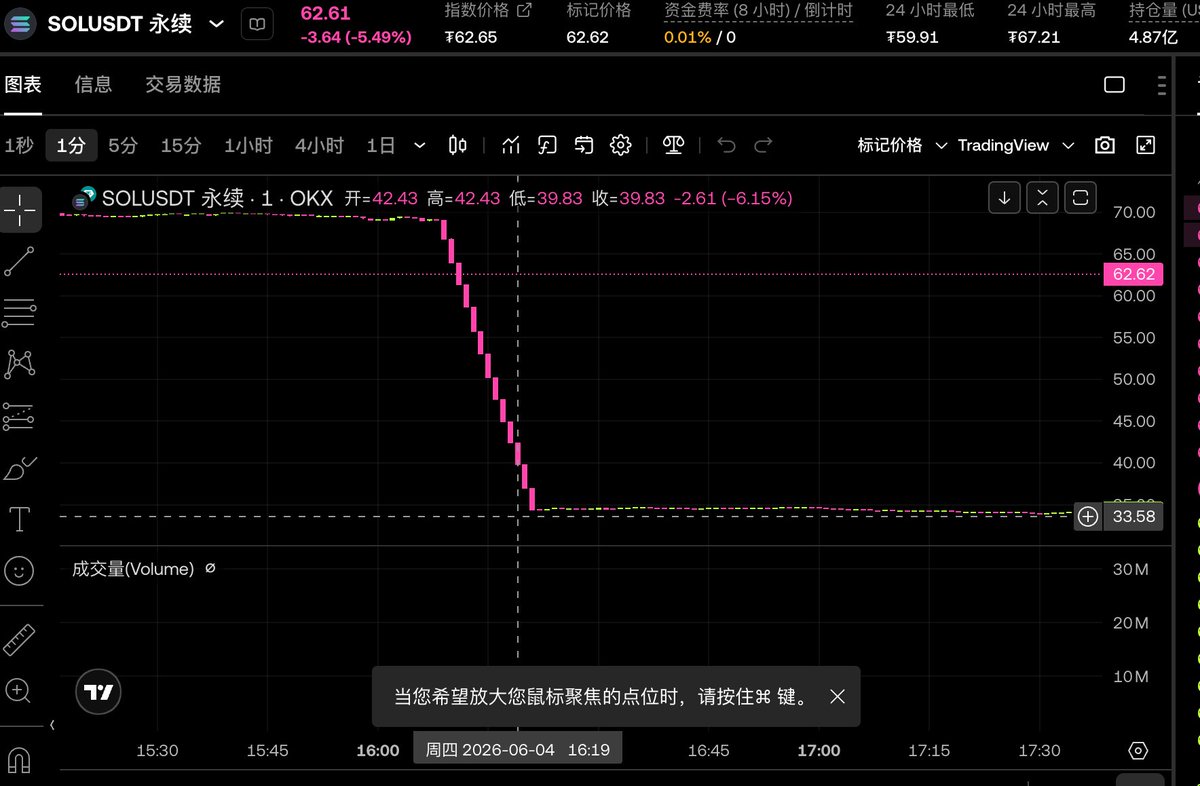
Task: Open the forecasting and measurement tools
Action: click(20, 416)
